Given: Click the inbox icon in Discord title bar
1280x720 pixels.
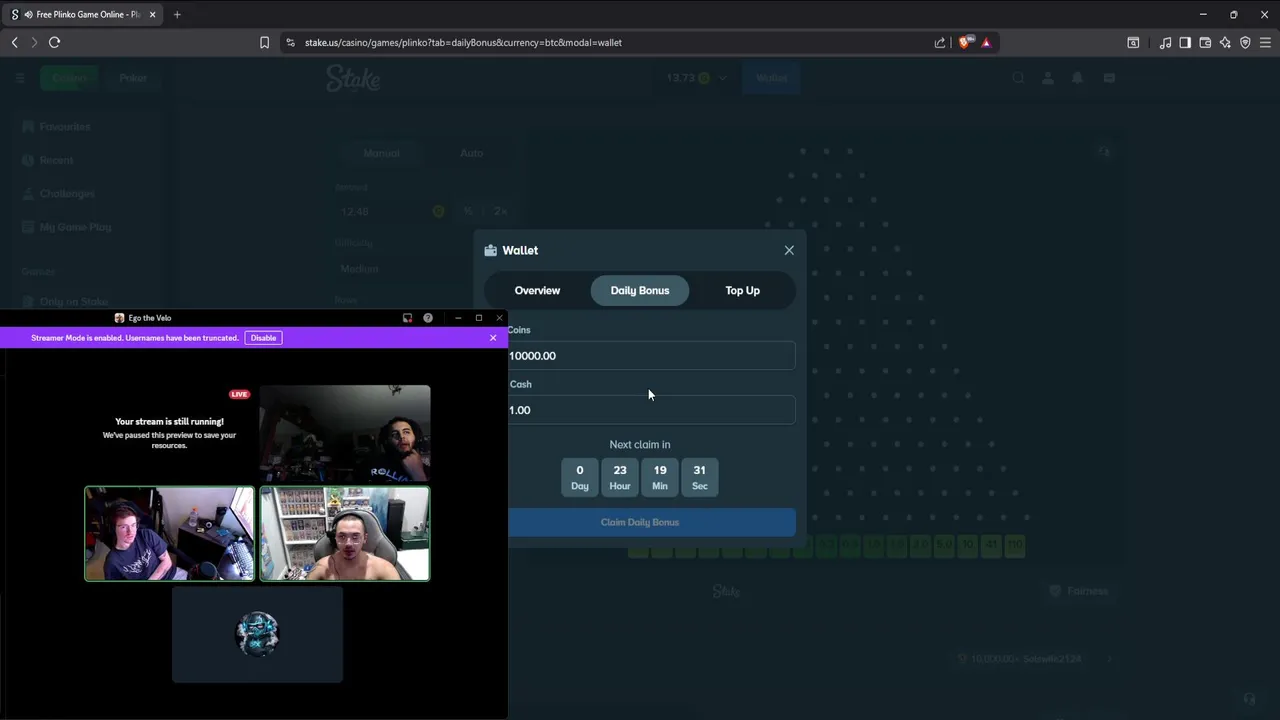Looking at the screenshot, I should point(407,318).
